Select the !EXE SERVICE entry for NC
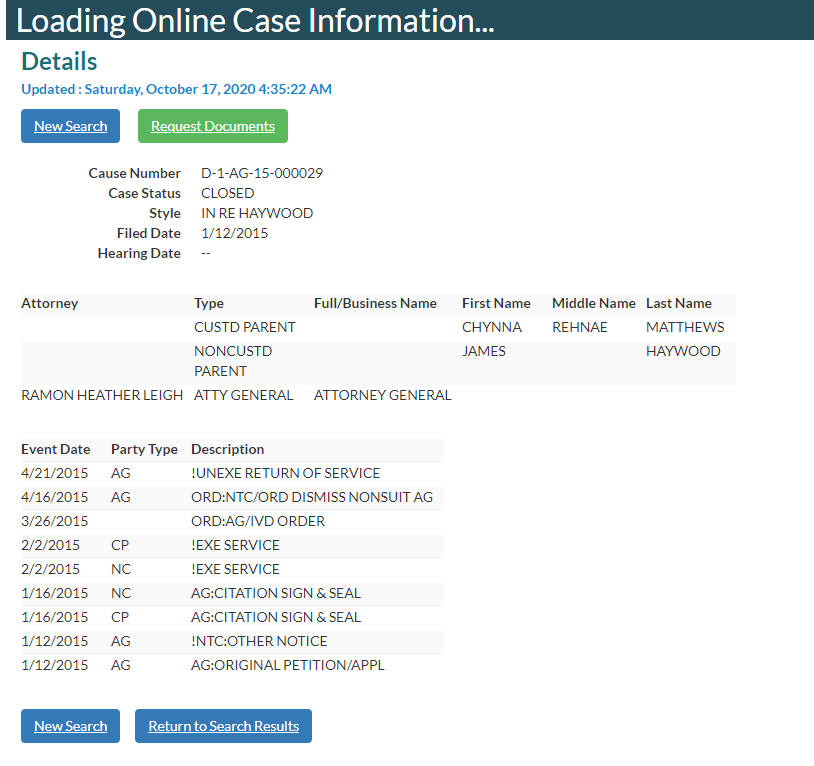The width and height of the screenshot is (814, 766). coord(235,569)
